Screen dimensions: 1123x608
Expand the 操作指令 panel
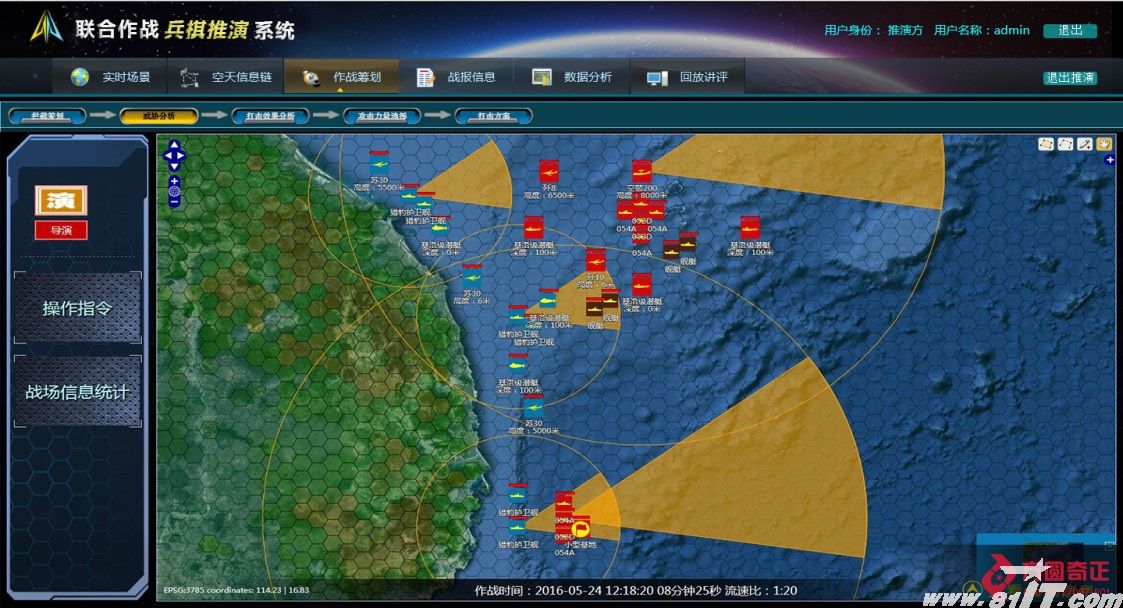point(77,308)
